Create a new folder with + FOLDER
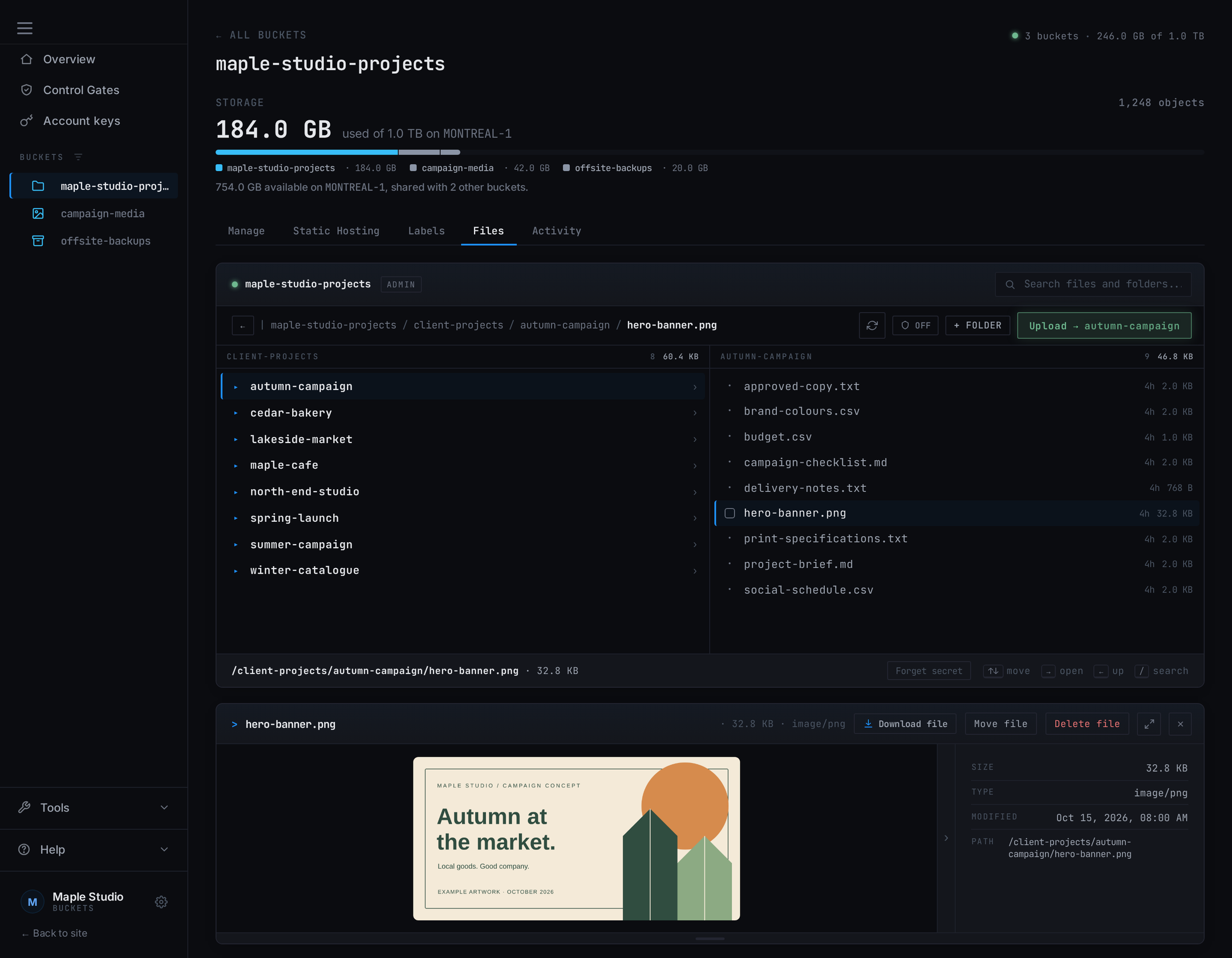 coord(978,326)
